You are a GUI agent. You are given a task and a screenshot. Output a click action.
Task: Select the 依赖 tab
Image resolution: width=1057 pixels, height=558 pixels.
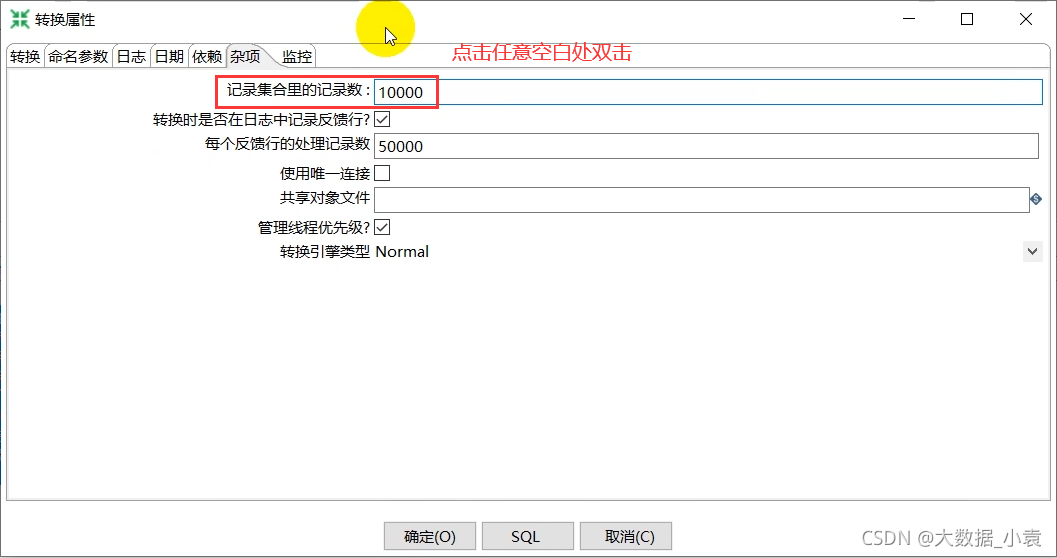tap(207, 57)
